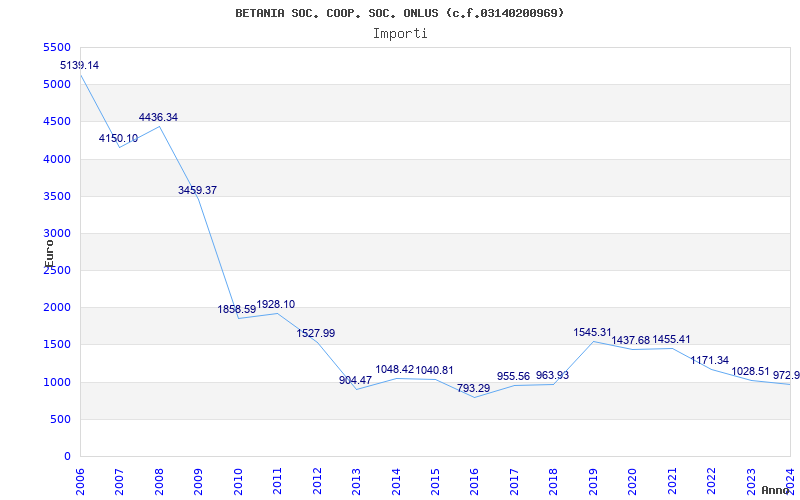Select the data label 1858.59
The height and width of the screenshot is (500, 800).
point(237,309)
